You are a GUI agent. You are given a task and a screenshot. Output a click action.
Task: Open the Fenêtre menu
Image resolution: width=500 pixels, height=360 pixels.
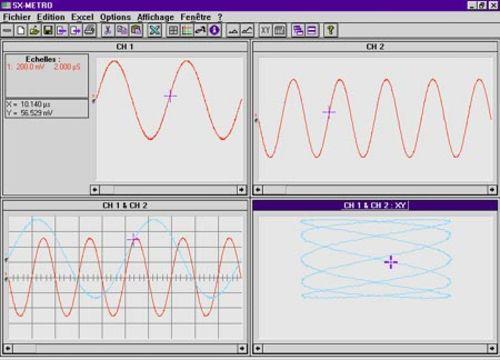tap(196, 17)
